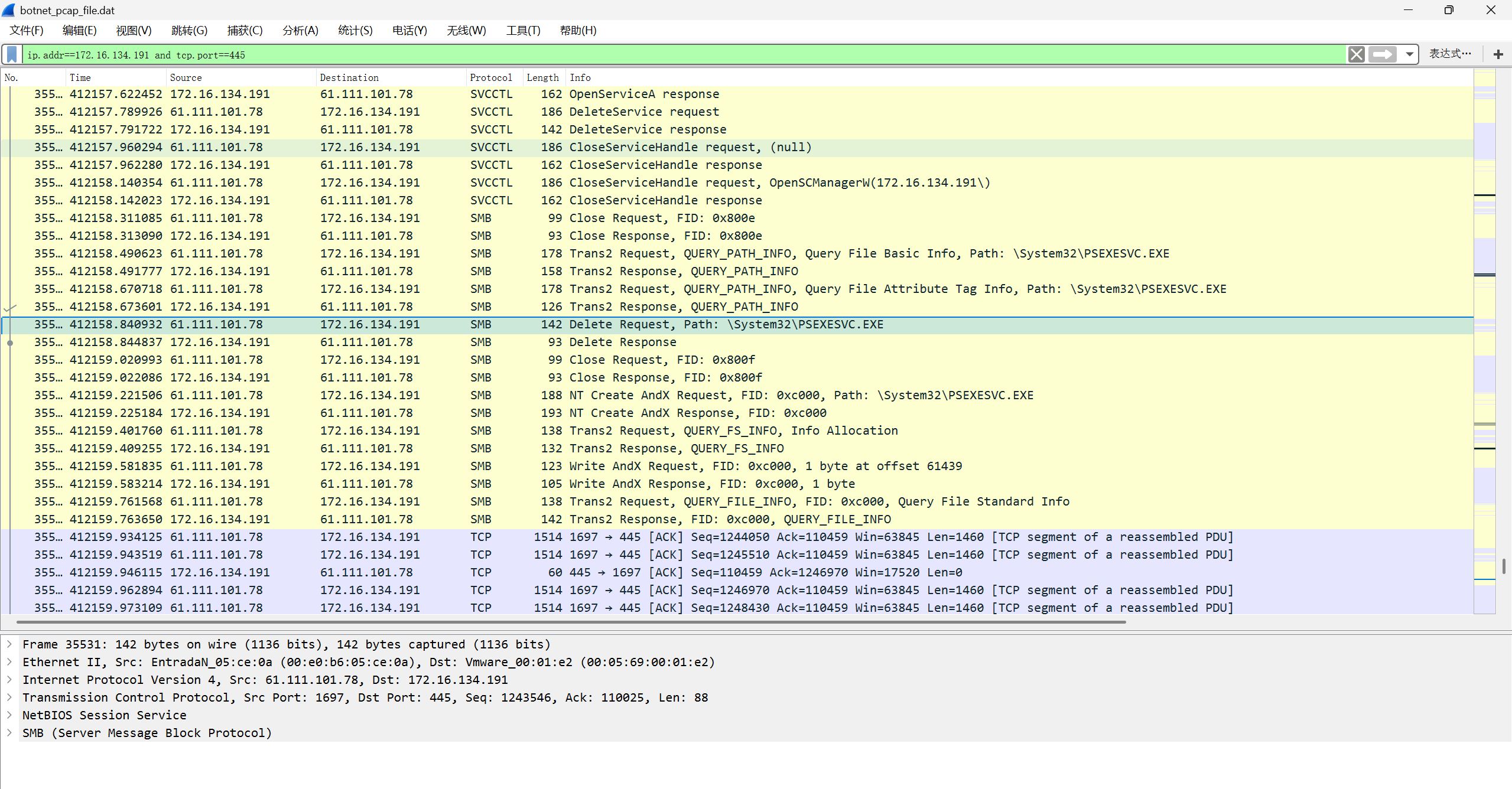Minimize the Wireshark window
This screenshot has height=789, width=1512.
1408,10
